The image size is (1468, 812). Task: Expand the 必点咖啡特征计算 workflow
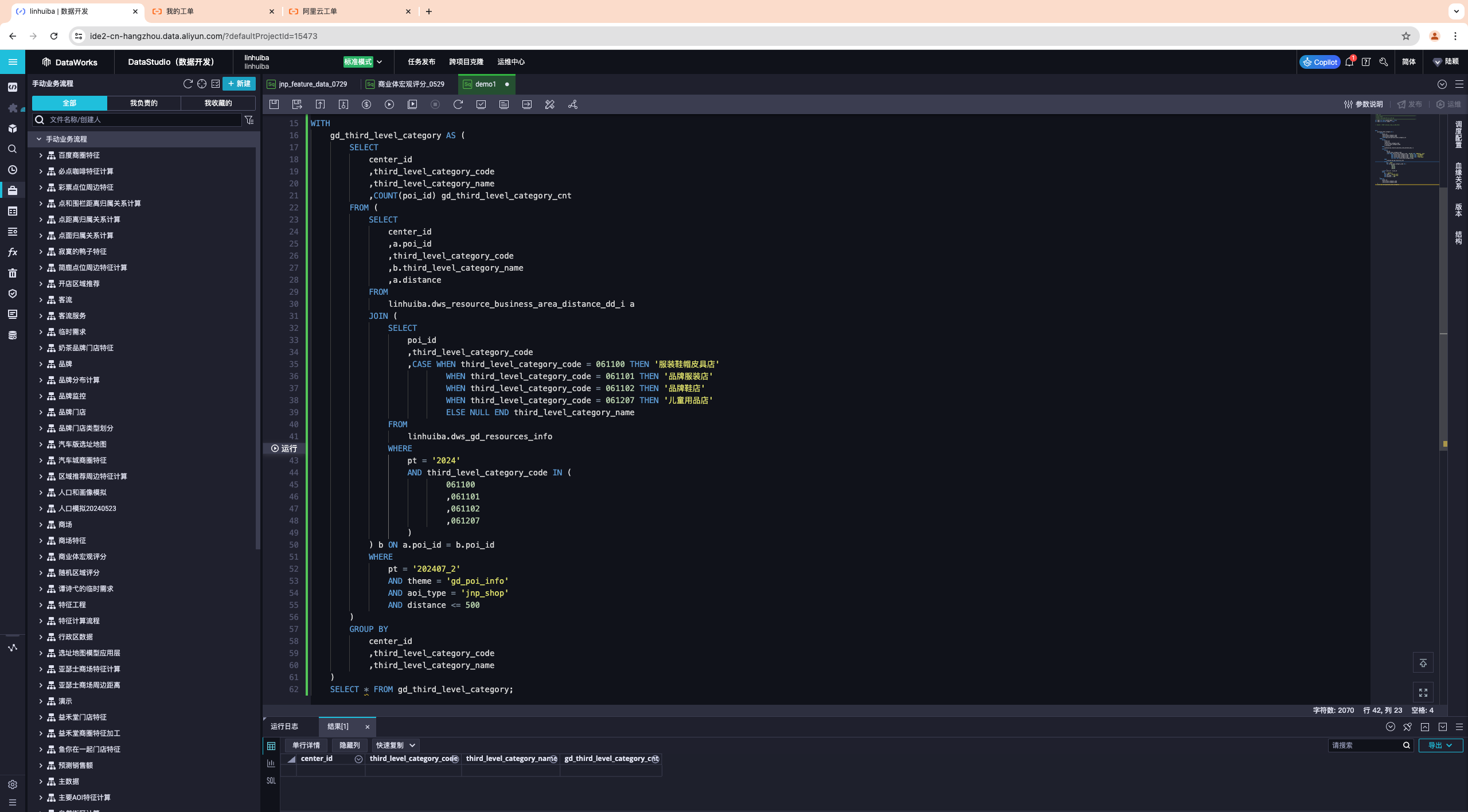coord(41,171)
